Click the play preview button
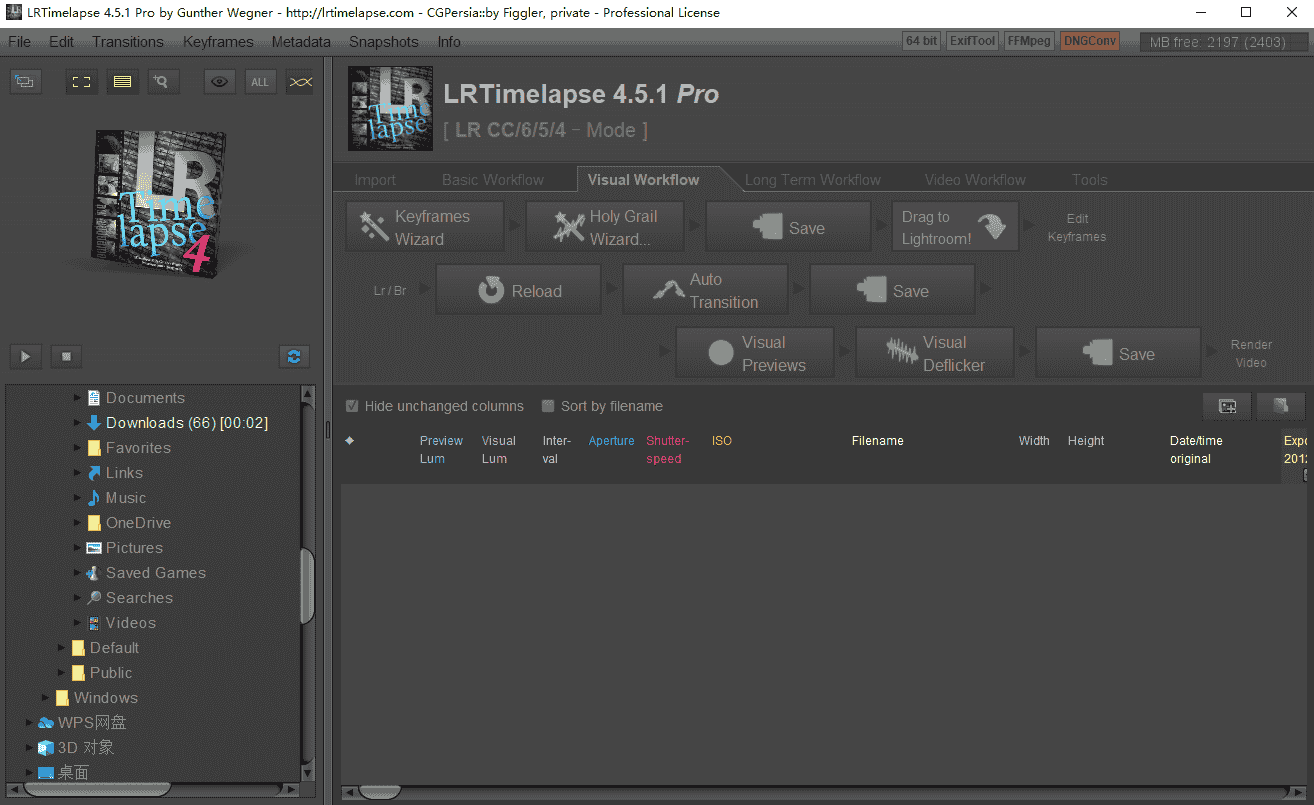1314x805 pixels. click(x=26, y=356)
